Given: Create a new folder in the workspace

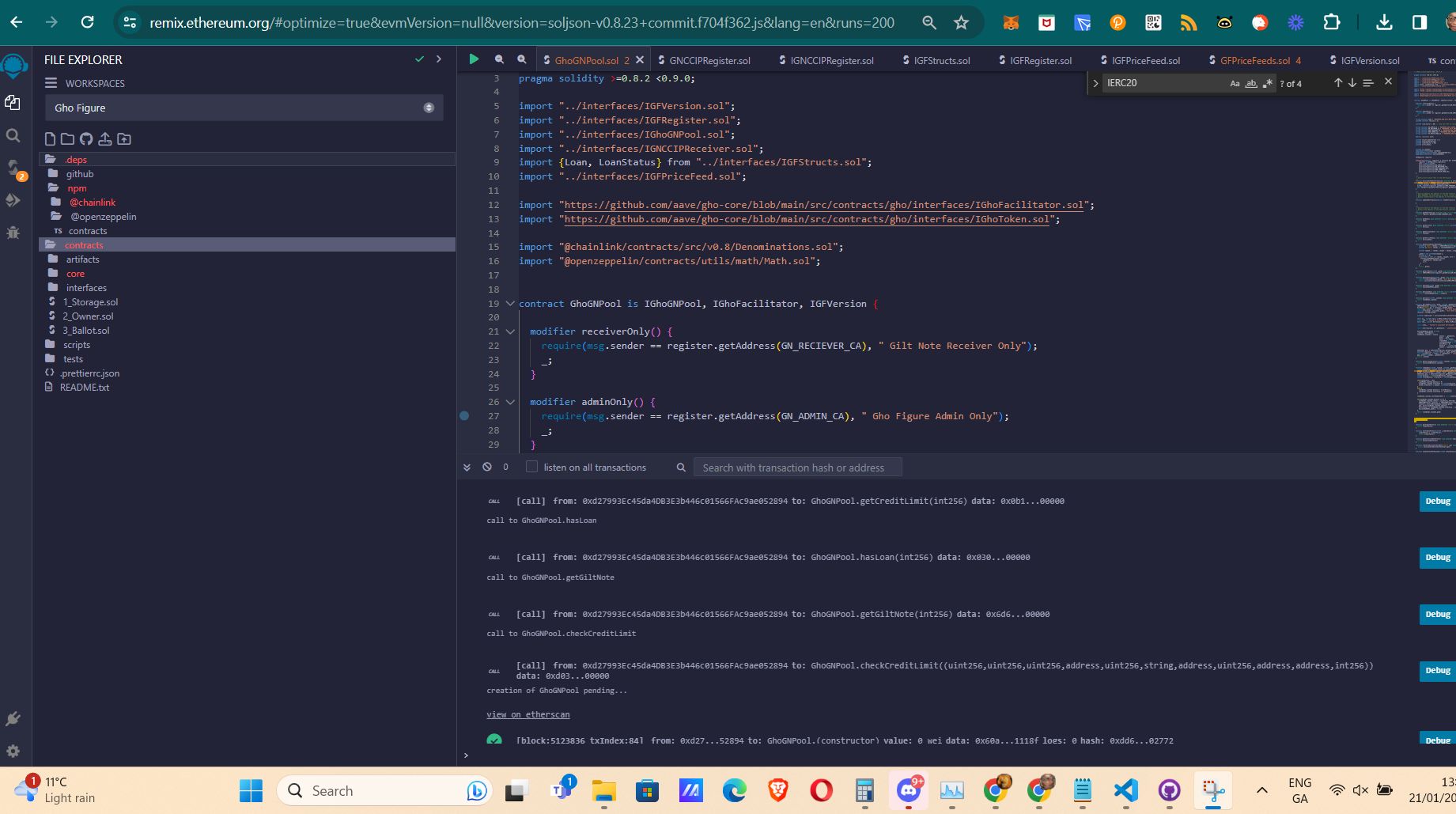Looking at the screenshot, I should point(67,139).
